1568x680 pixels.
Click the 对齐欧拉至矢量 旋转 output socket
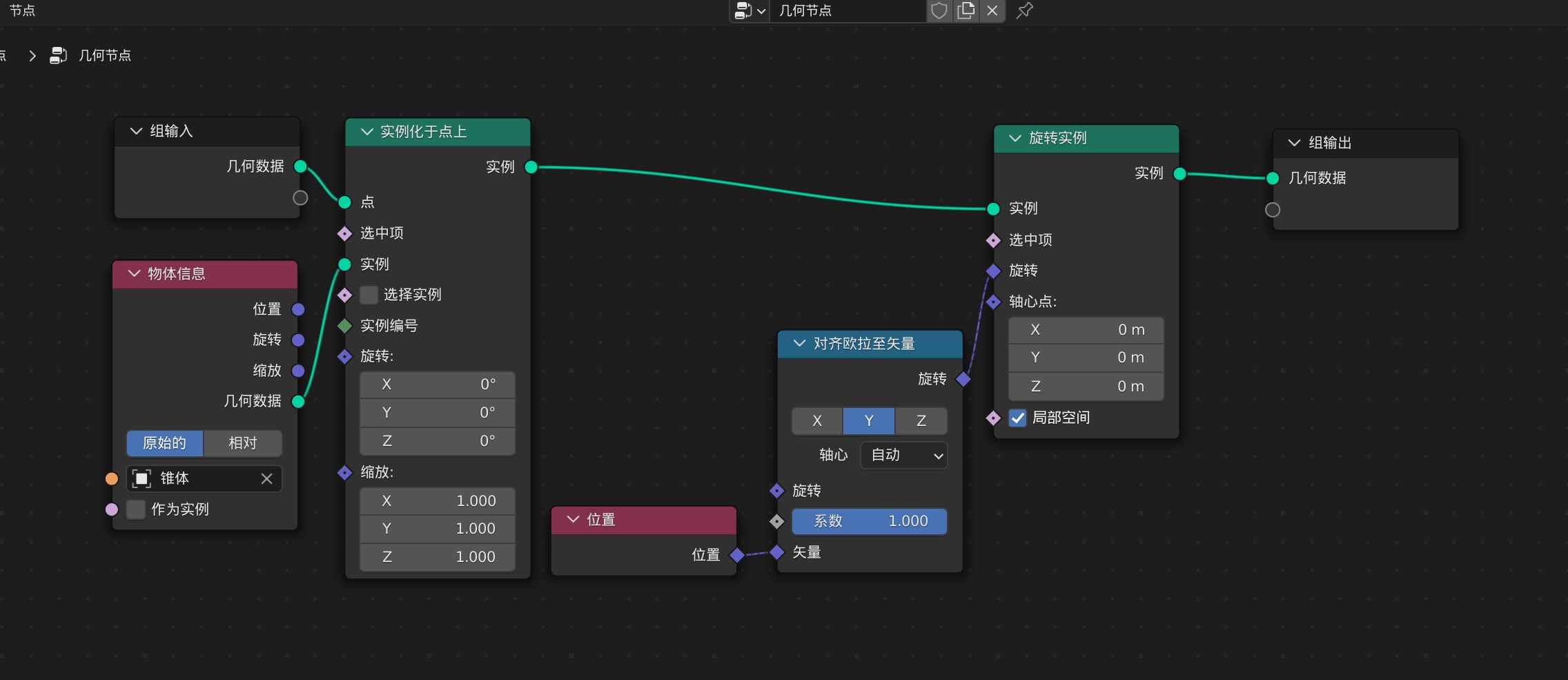tap(964, 379)
